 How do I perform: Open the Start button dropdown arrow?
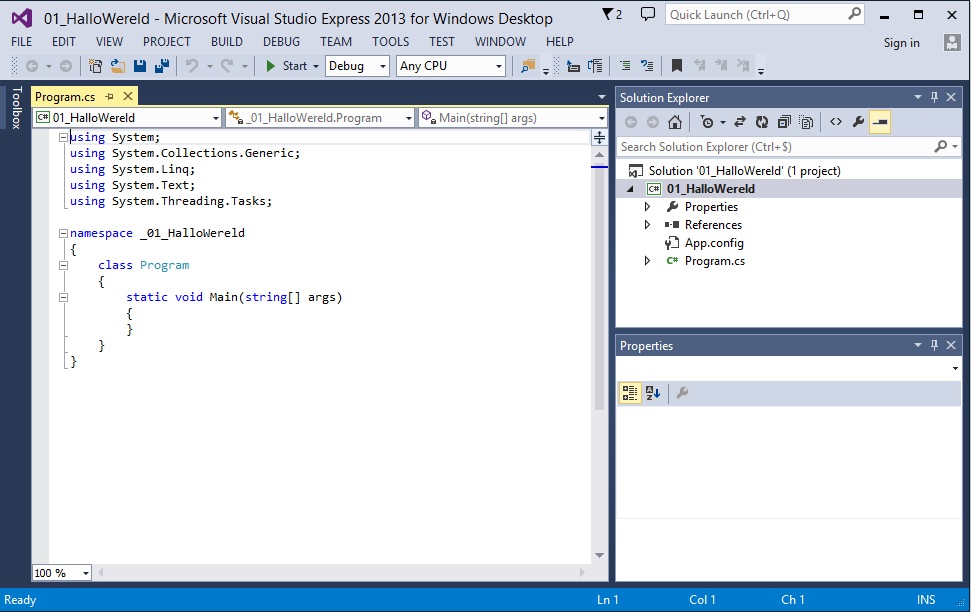(316, 66)
